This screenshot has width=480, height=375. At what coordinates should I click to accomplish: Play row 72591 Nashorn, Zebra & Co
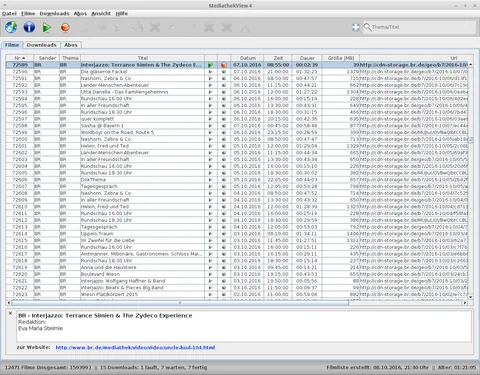pyautogui.click(x=211, y=78)
